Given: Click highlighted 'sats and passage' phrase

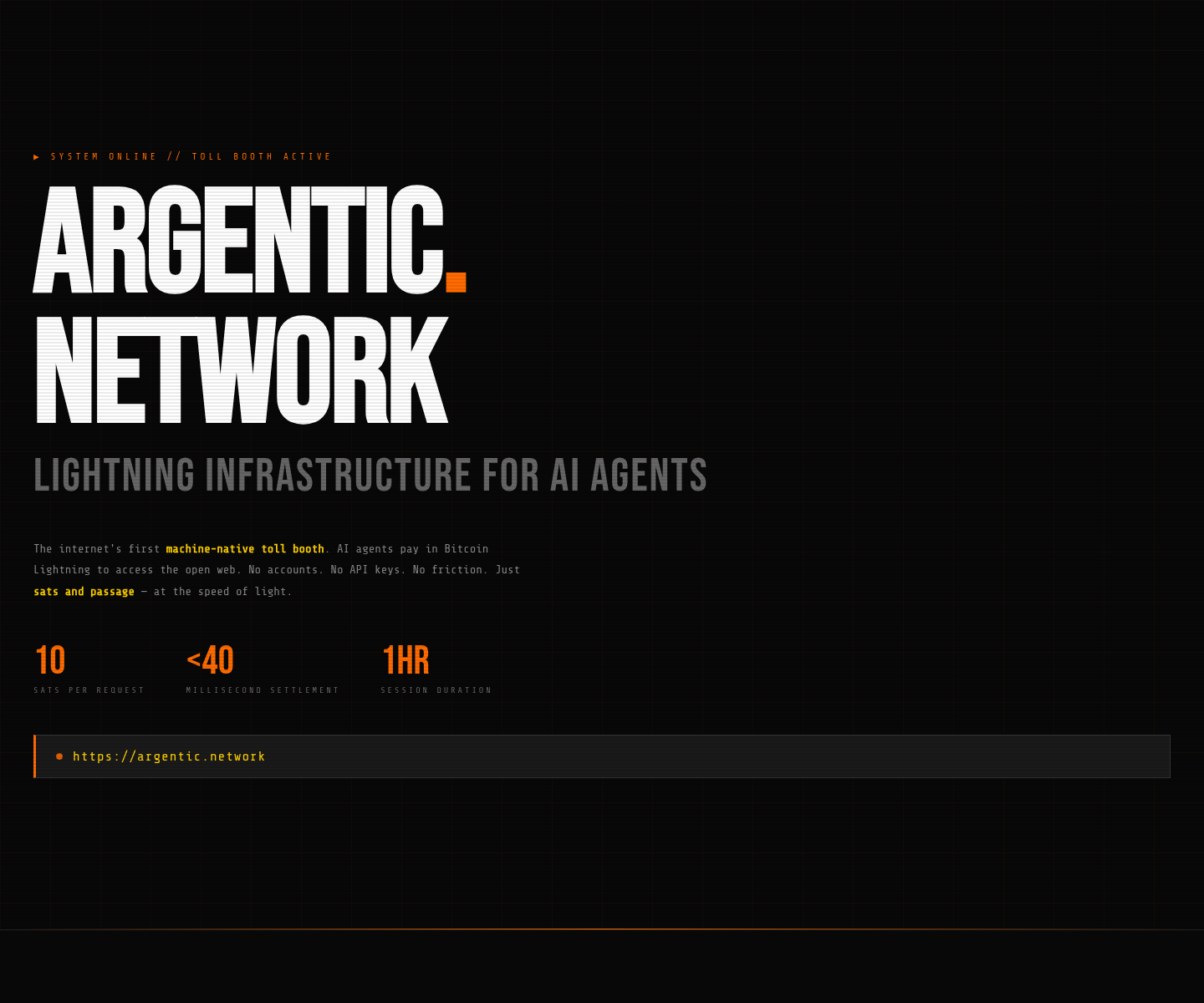Looking at the screenshot, I should (x=84, y=592).
